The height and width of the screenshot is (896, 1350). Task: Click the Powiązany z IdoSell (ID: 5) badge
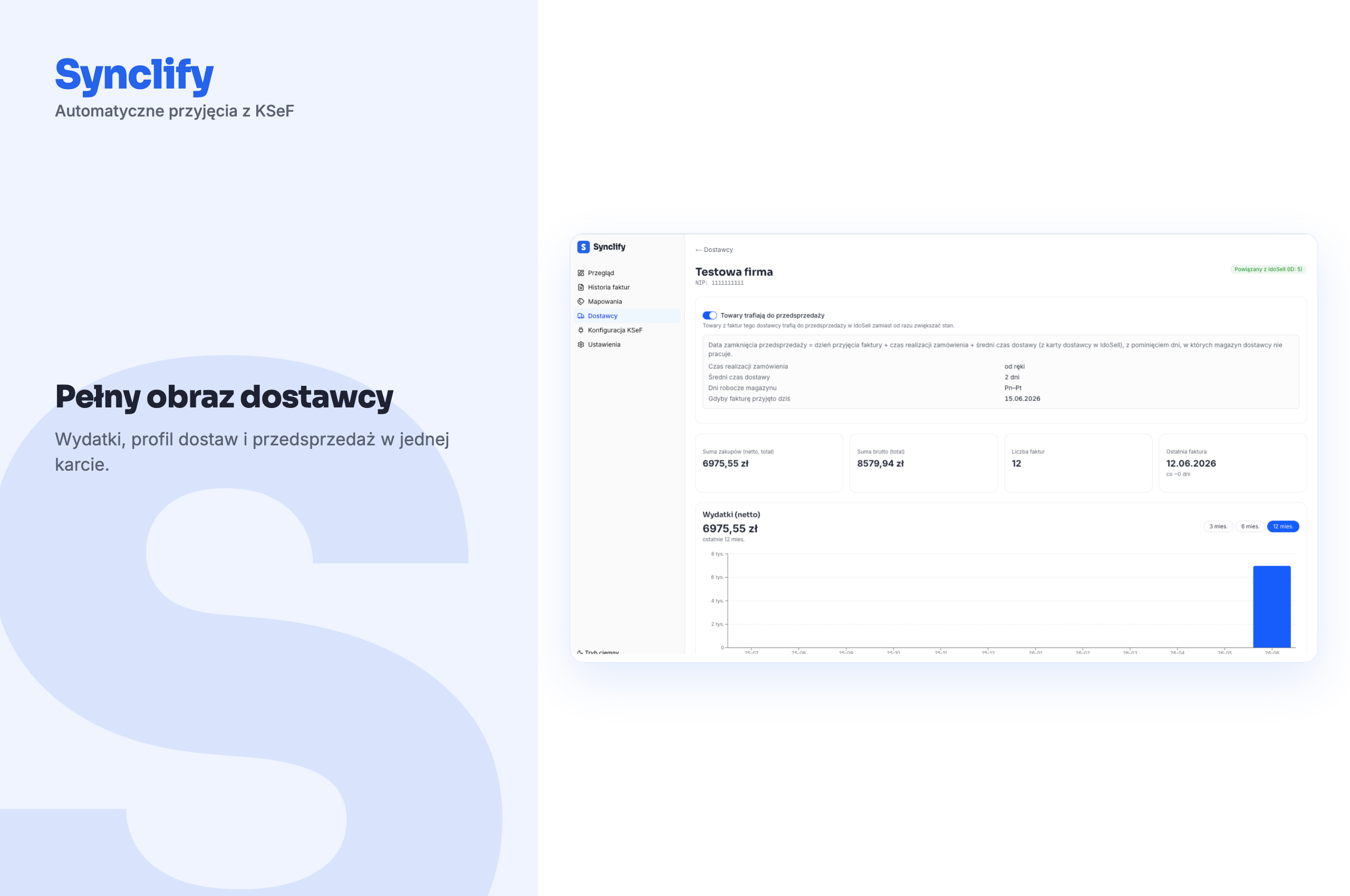[1268, 269]
